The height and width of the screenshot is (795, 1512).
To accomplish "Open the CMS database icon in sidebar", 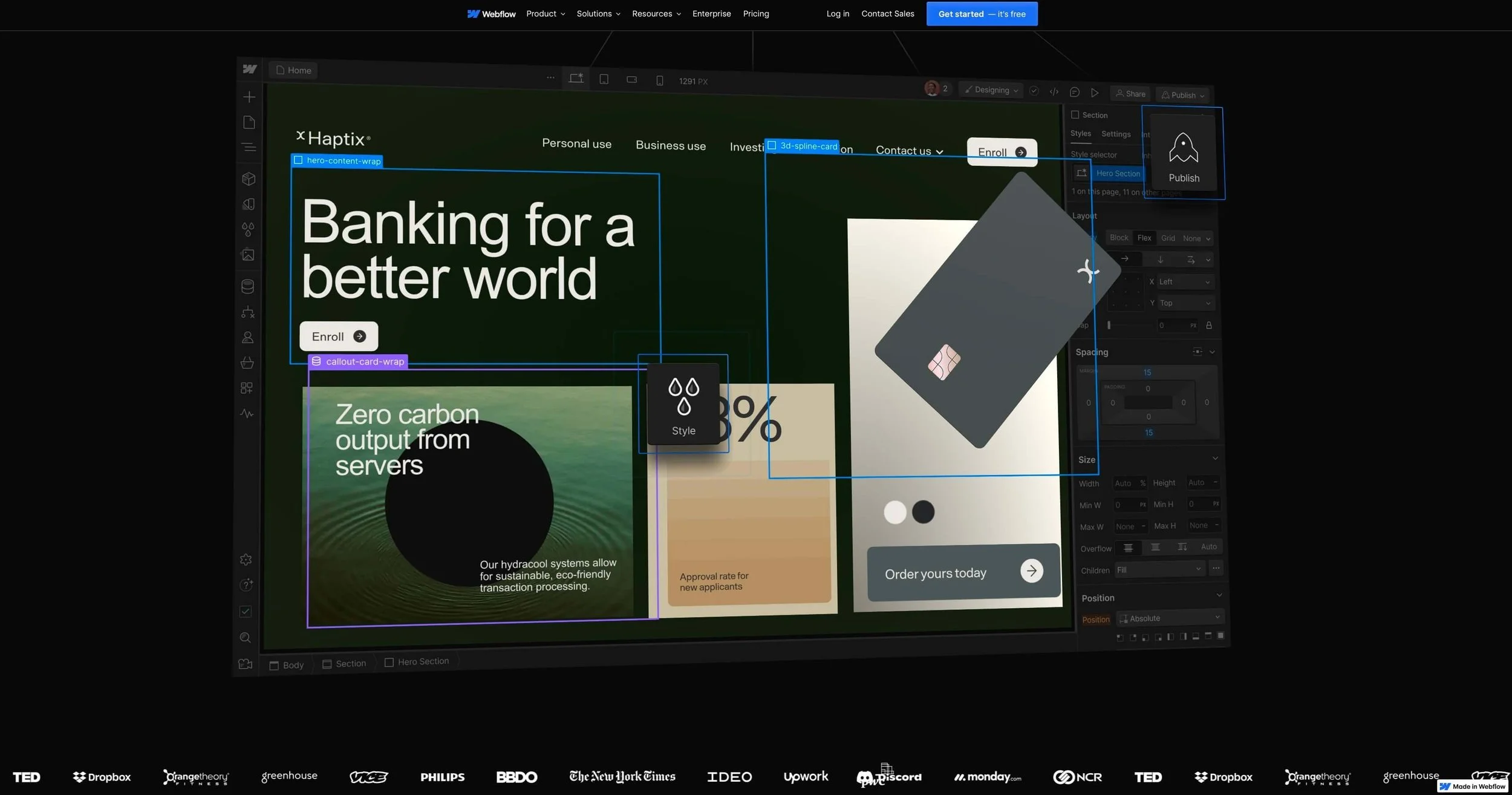I will click(247, 286).
